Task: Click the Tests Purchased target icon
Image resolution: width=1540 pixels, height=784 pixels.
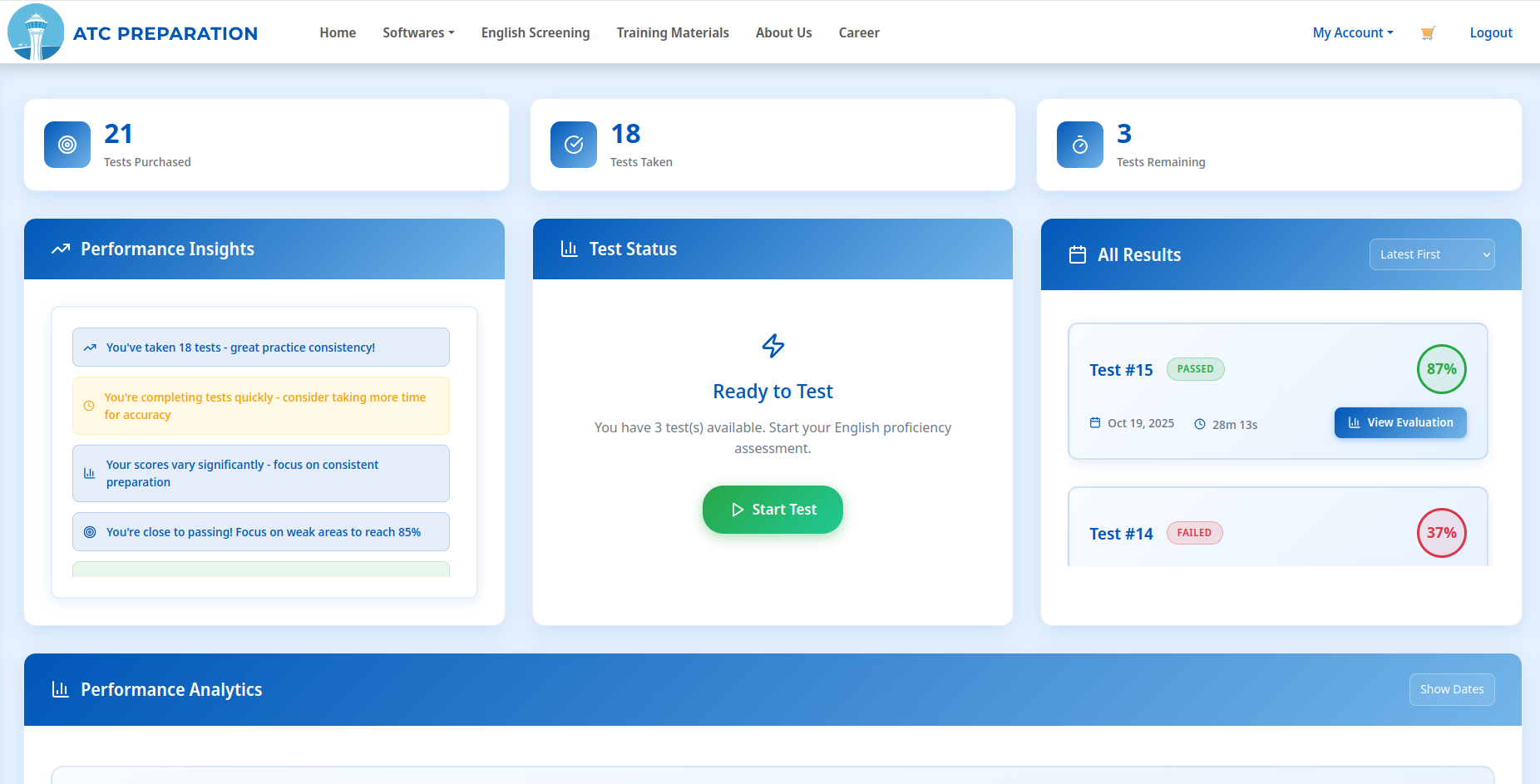Action: point(67,145)
